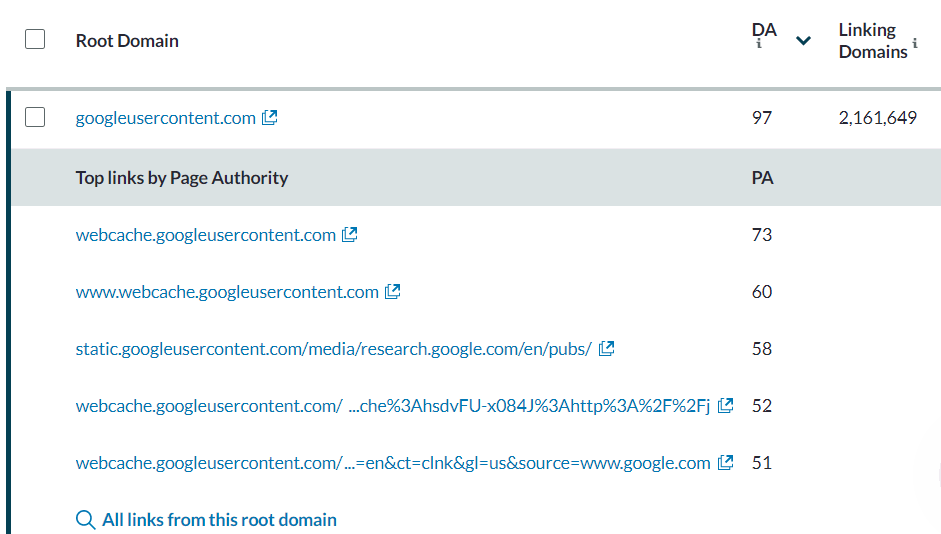Screen dimensions: 941x534
Task: Click external-link icon next to www.webcache.googleusercontent.com
Action: tap(393, 292)
